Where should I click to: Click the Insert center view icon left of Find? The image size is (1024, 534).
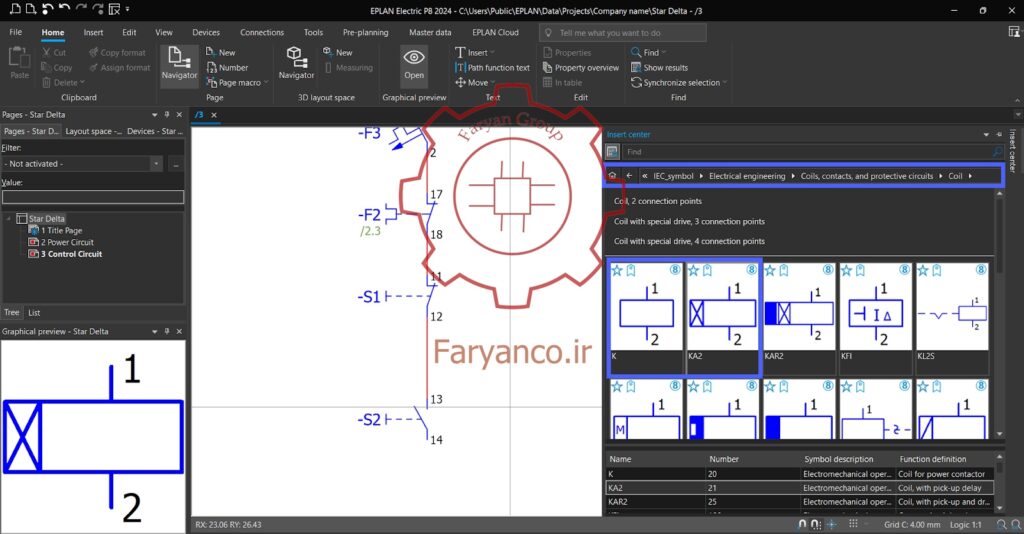point(612,151)
